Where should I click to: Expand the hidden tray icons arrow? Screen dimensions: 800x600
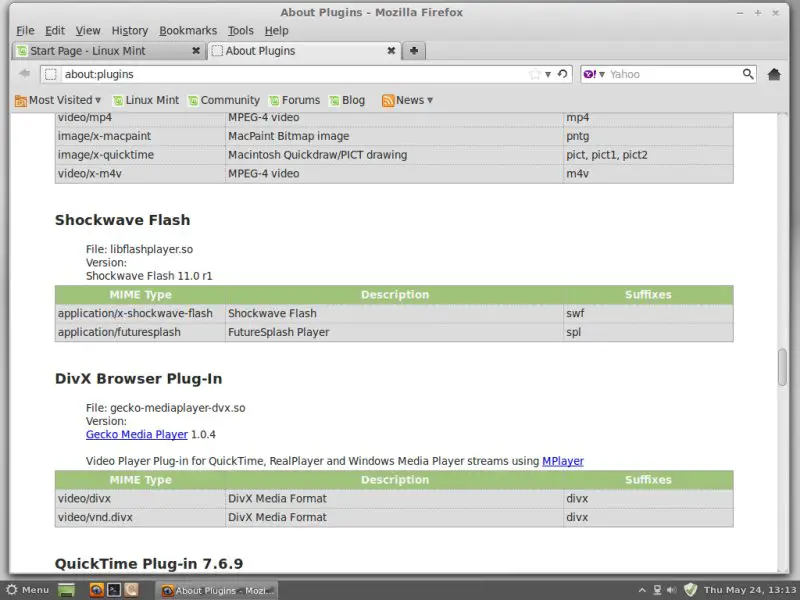click(x=642, y=590)
